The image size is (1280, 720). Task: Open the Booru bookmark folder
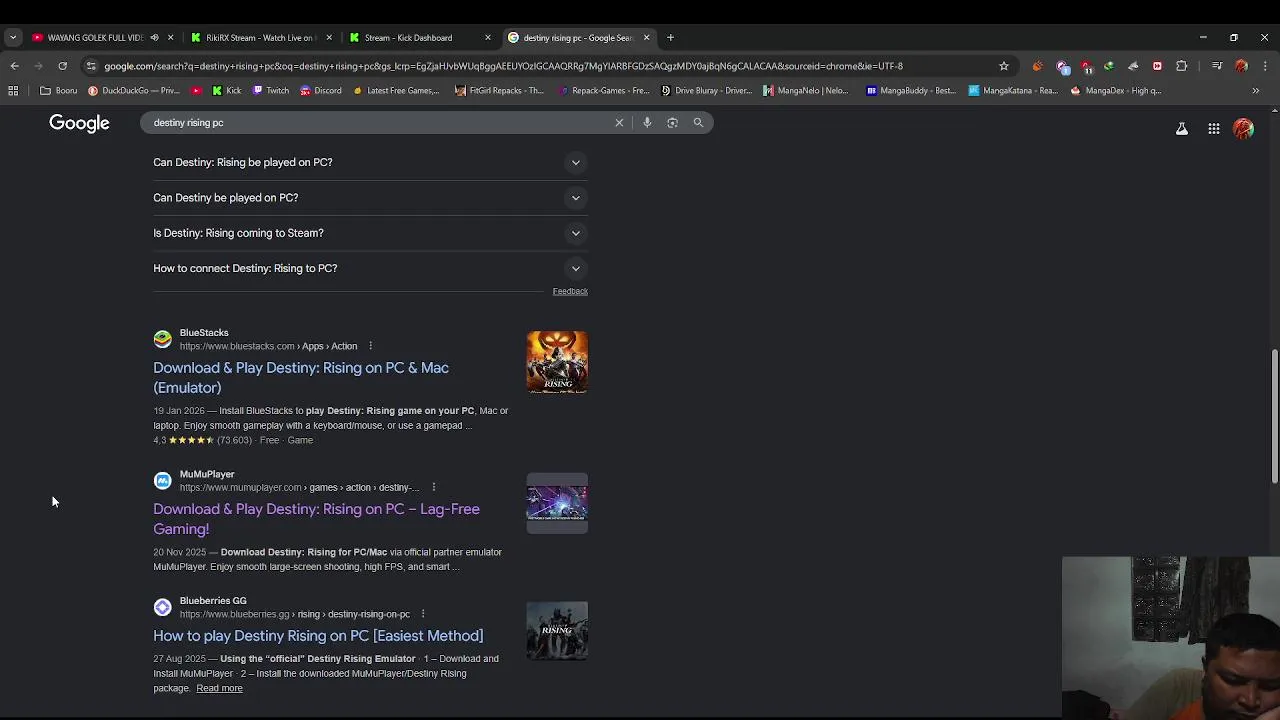58,90
